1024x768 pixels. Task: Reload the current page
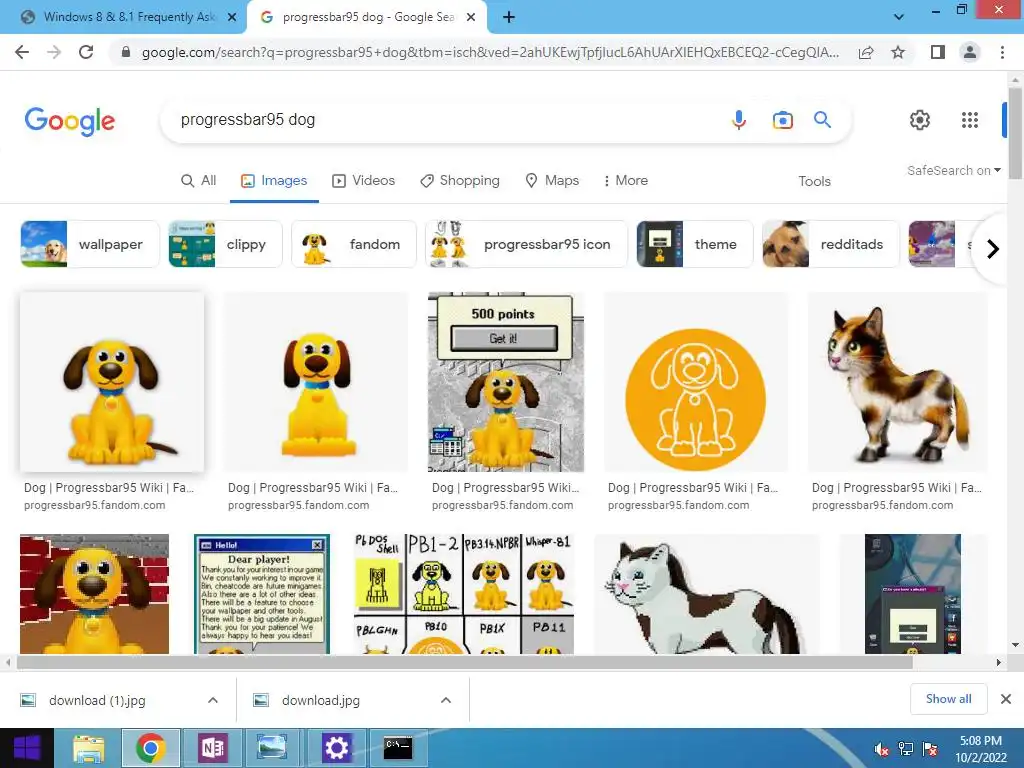pyautogui.click(x=86, y=52)
